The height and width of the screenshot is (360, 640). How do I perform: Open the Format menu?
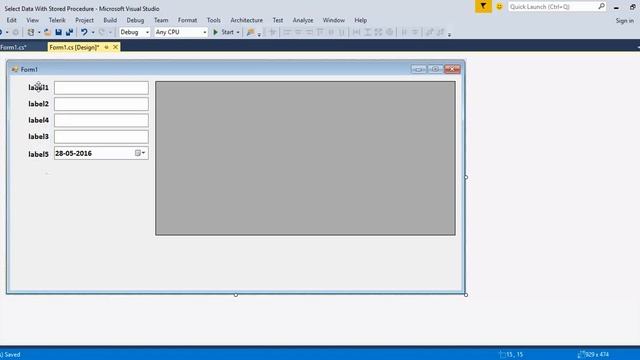click(187, 20)
